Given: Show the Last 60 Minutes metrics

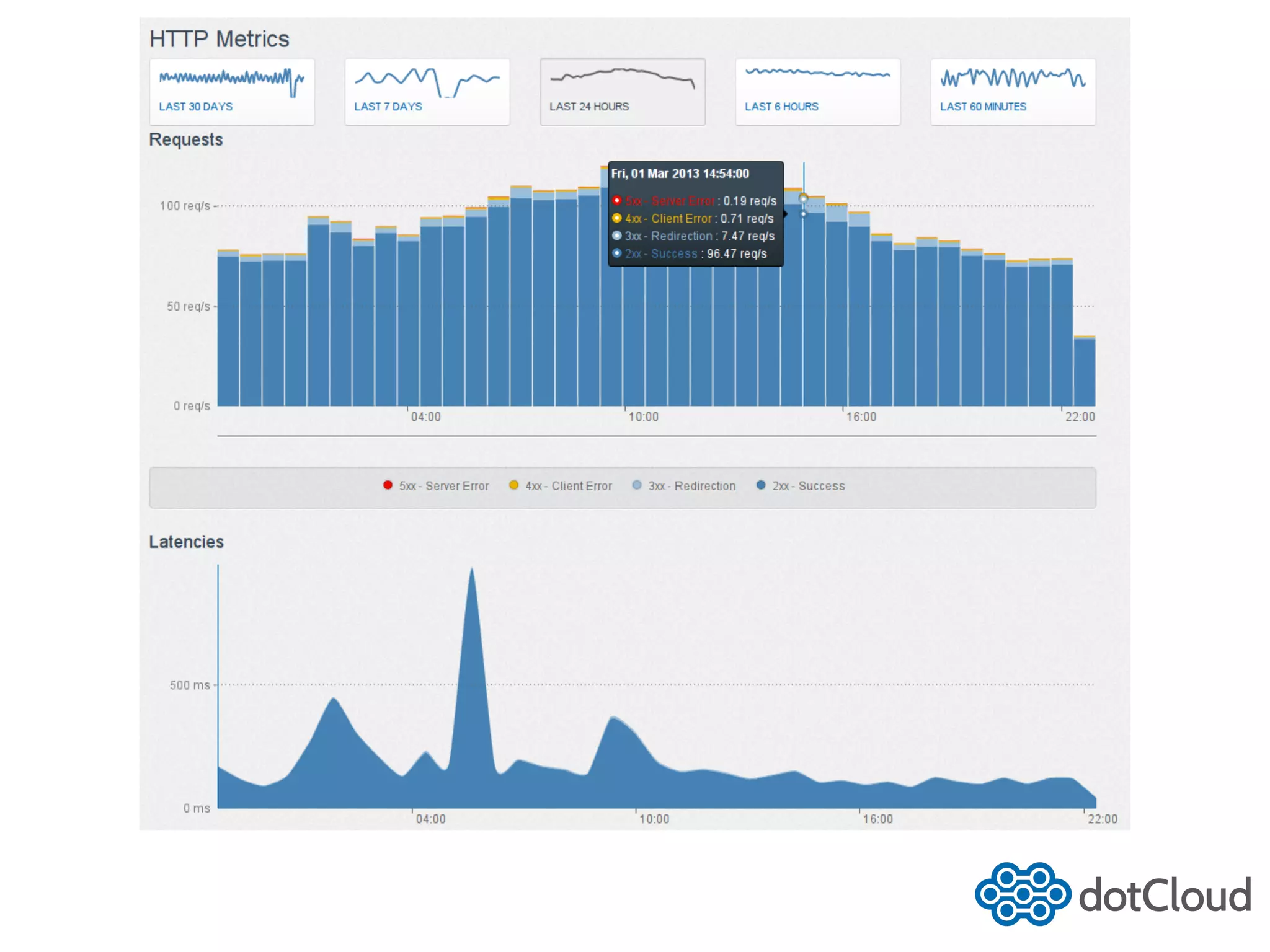Looking at the screenshot, I should [x=983, y=106].
